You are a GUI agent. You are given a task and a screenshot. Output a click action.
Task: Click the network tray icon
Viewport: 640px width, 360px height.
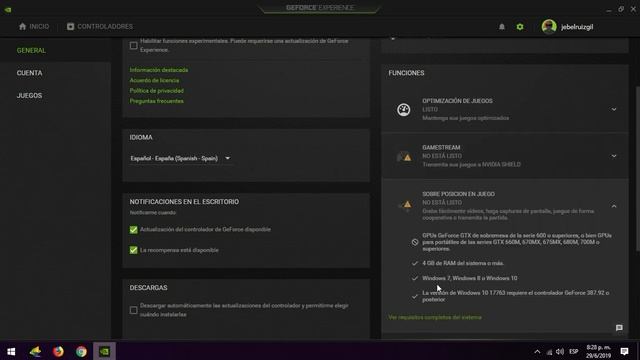pos(549,352)
